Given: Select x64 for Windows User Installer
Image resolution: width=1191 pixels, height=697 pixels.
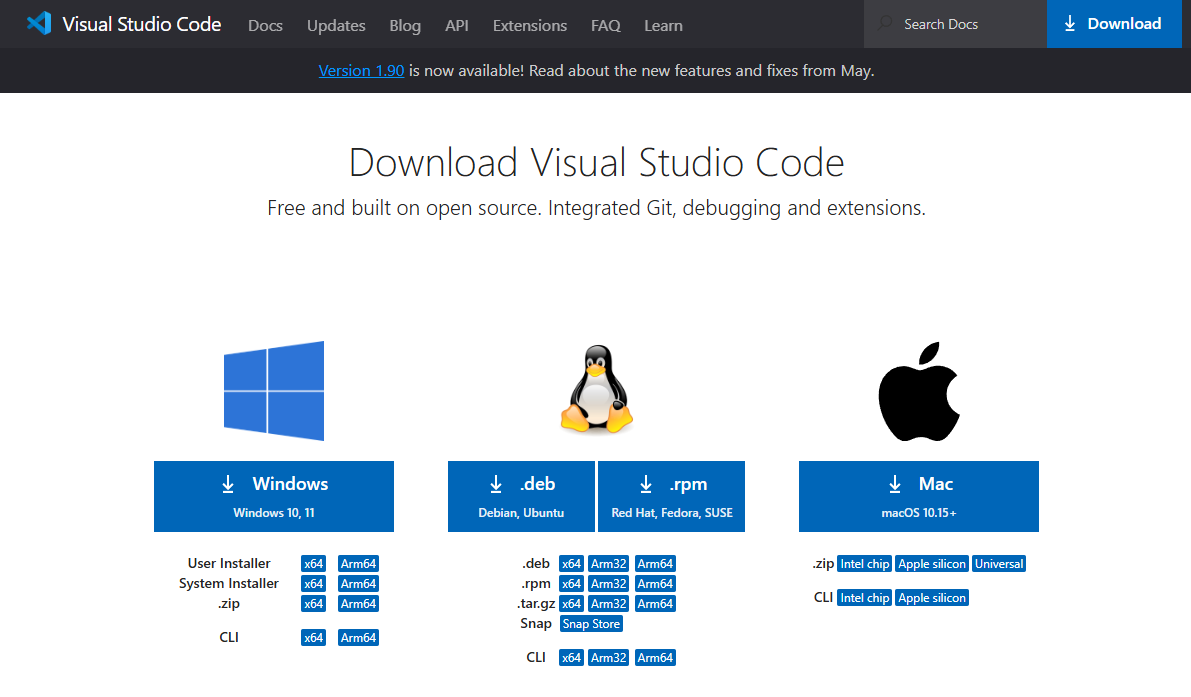Looking at the screenshot, I should pos(314,563).
